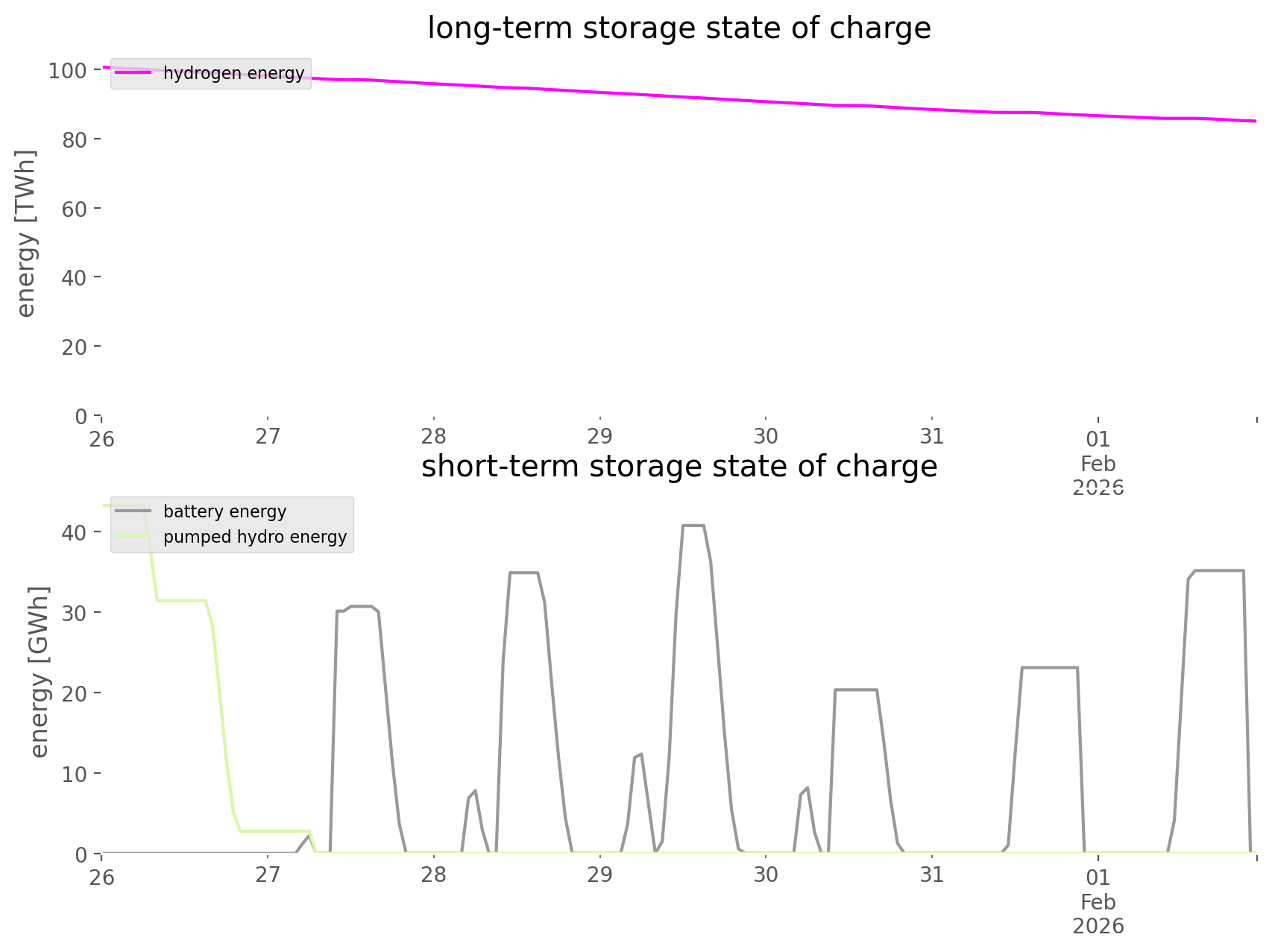Click the magenta hydrogen energy legend line

click(133, 73)
